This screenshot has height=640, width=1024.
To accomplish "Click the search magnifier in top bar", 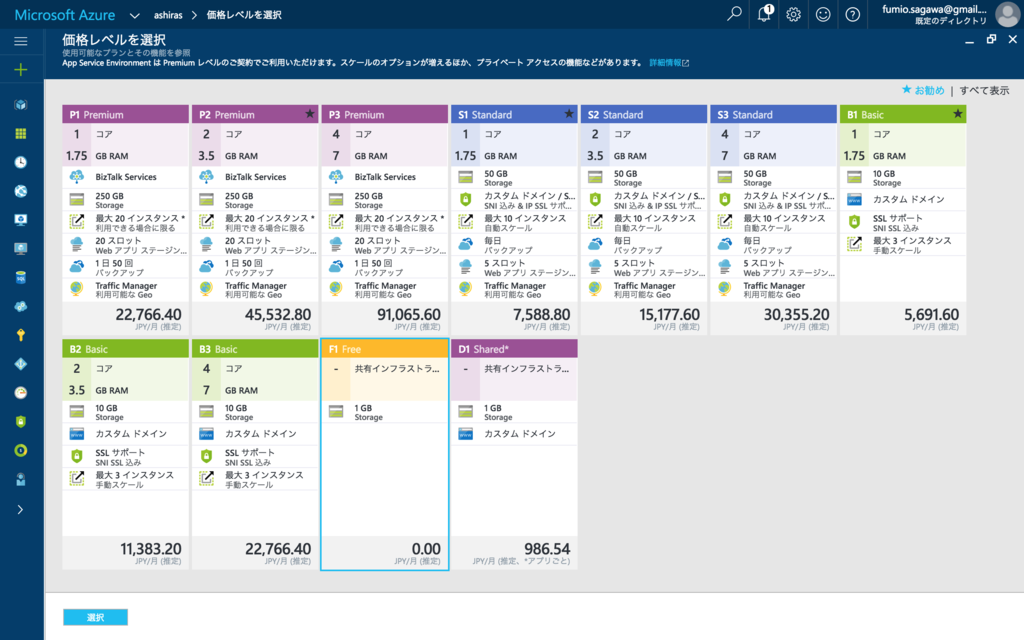I will pos(734,14).
